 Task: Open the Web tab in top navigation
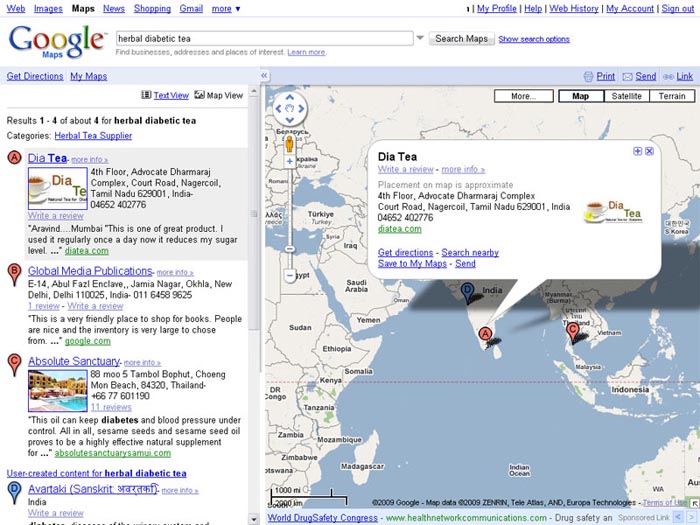tap(16, 8)
